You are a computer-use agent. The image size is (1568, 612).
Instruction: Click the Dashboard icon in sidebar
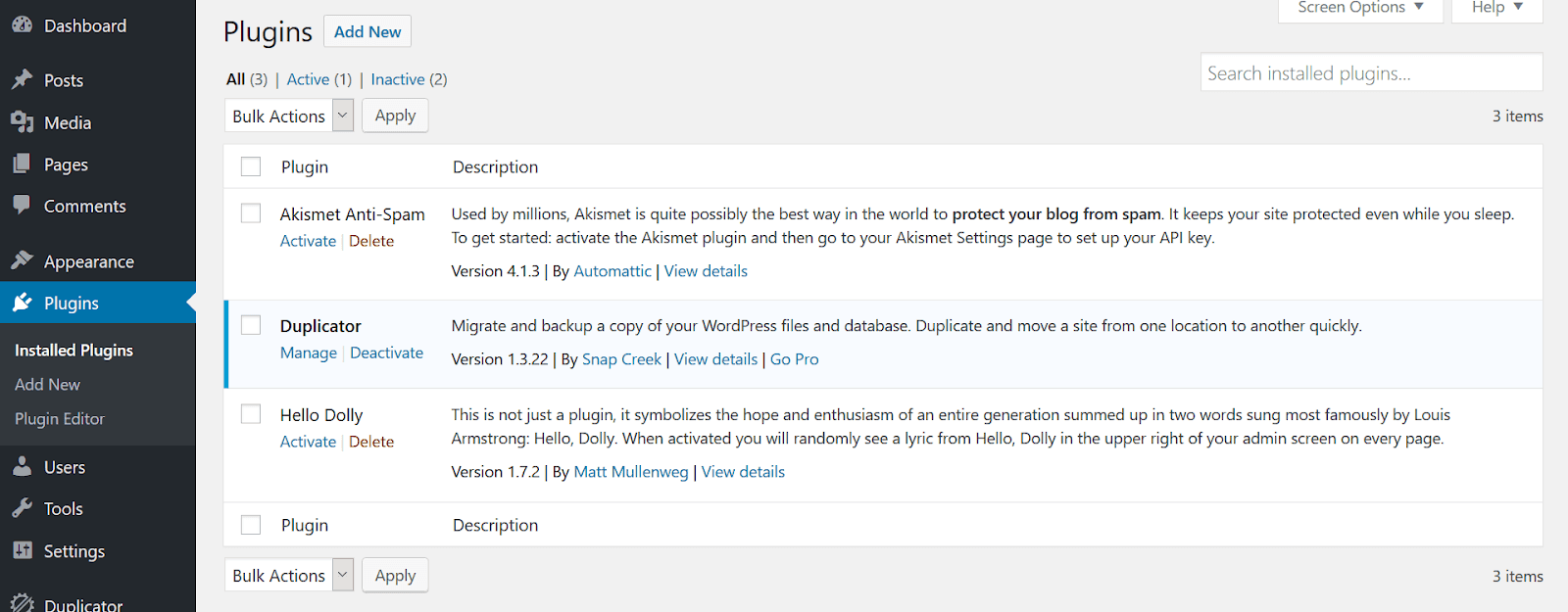(x=23, y=25)
